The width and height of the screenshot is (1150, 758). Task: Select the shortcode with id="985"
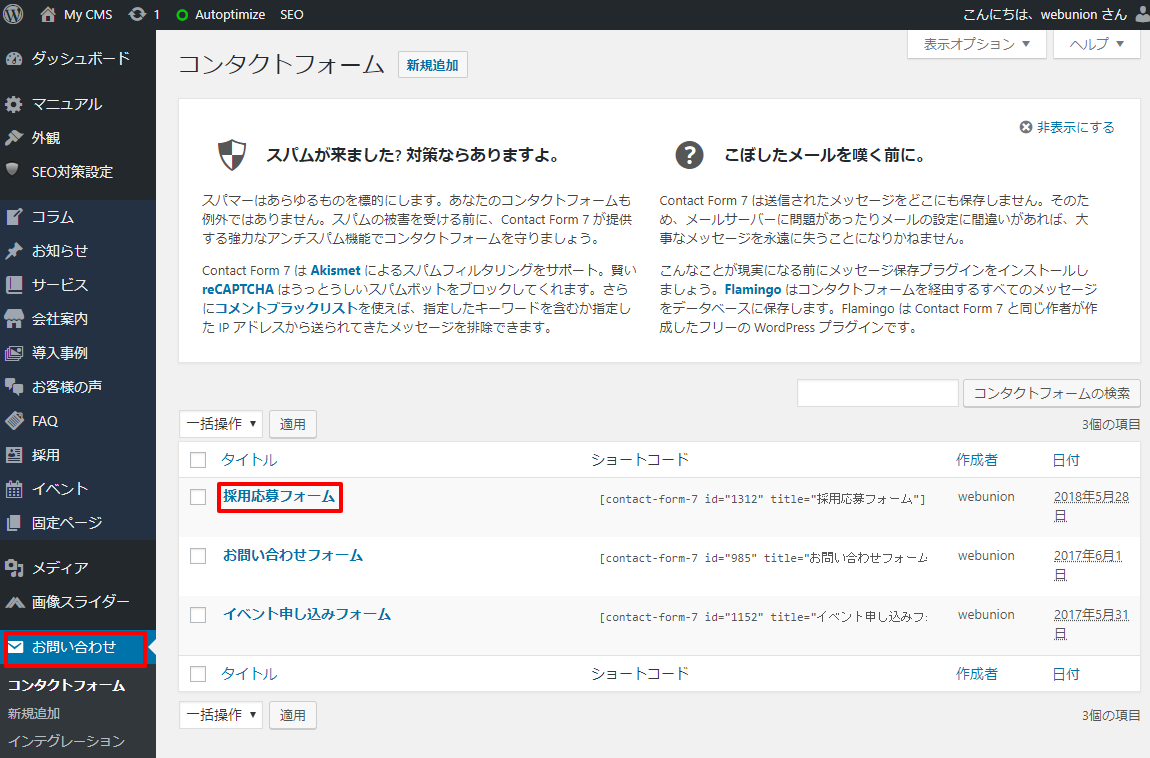click(x=763, y=558)
